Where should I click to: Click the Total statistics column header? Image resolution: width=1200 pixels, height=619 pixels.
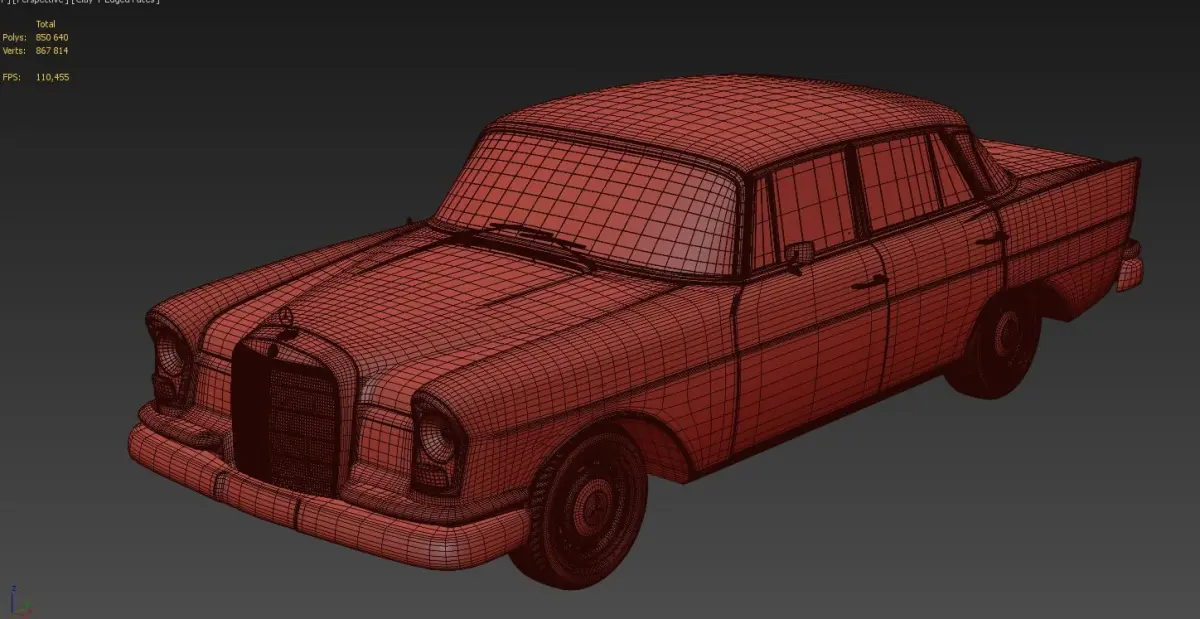(x=46, y=24)
